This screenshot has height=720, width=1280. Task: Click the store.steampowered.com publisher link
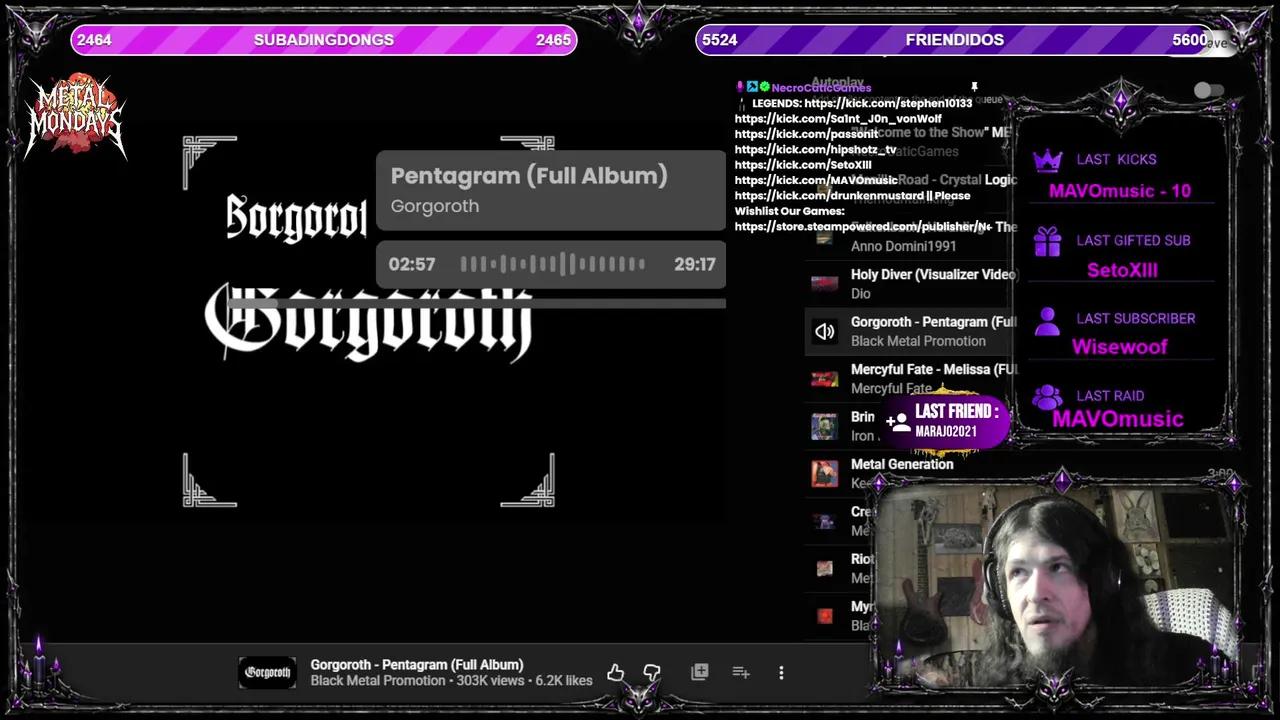[x=863, y=227]
